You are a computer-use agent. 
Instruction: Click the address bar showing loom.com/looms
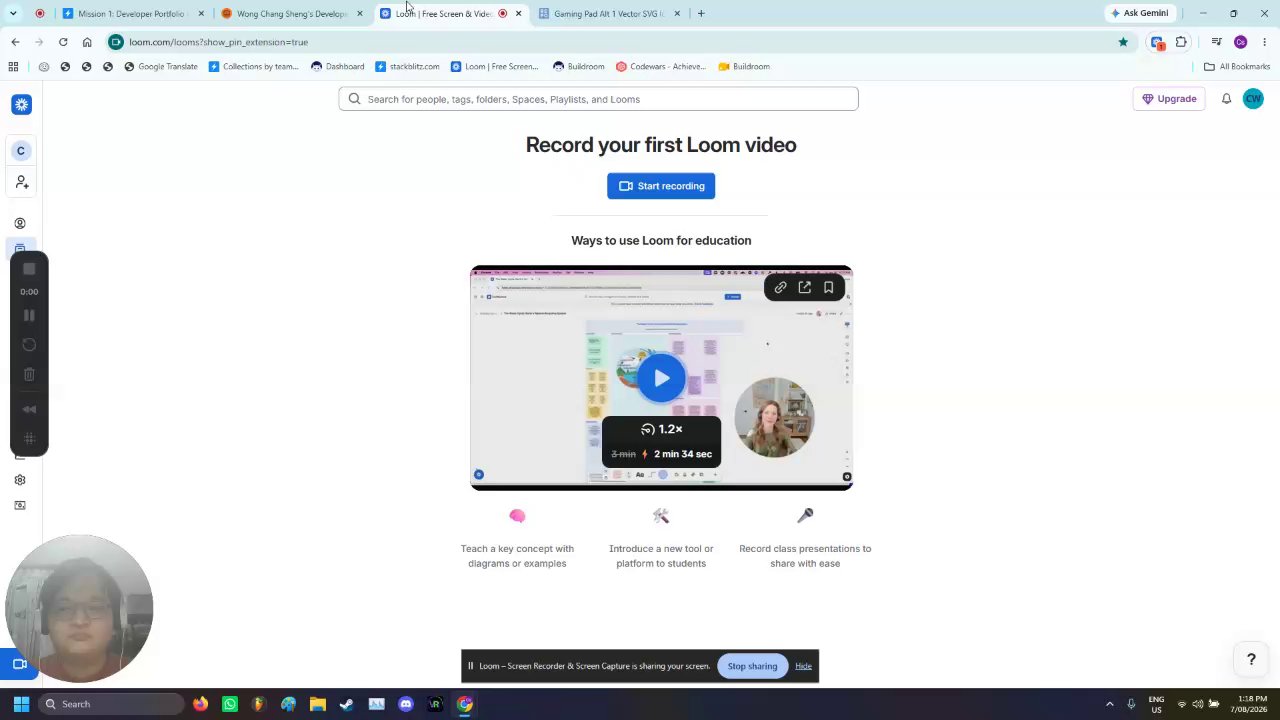click(x=620, y=42)
